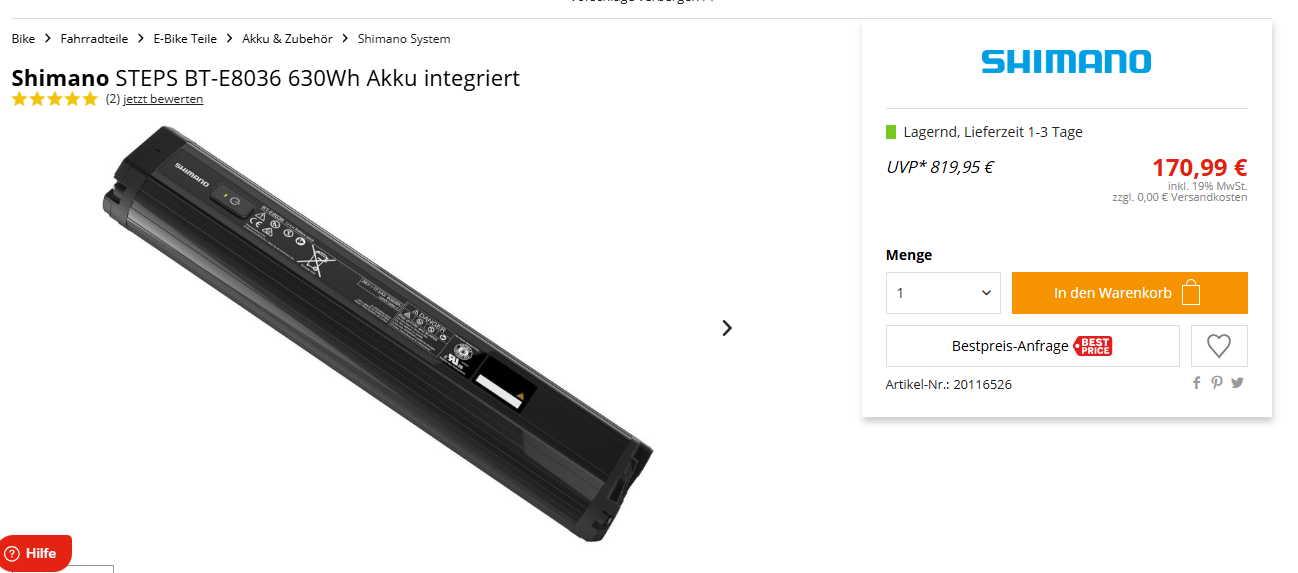Open Fahrradteile breadcrumb category
The height and width of the screenshot is (573, 1298).
tap(94, 39)
